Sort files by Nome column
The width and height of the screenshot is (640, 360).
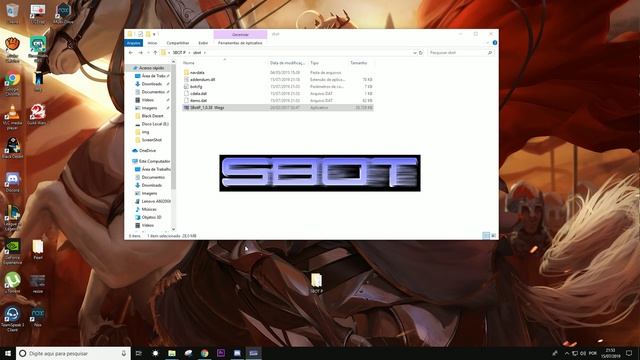189,63
